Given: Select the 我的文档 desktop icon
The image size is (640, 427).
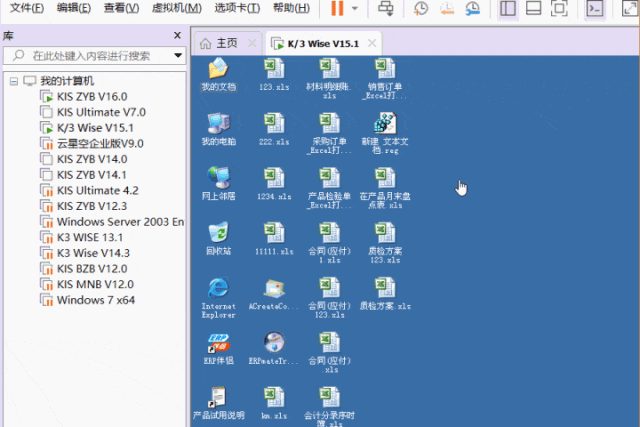Looking at the screenshot, I should click(218, 75).
